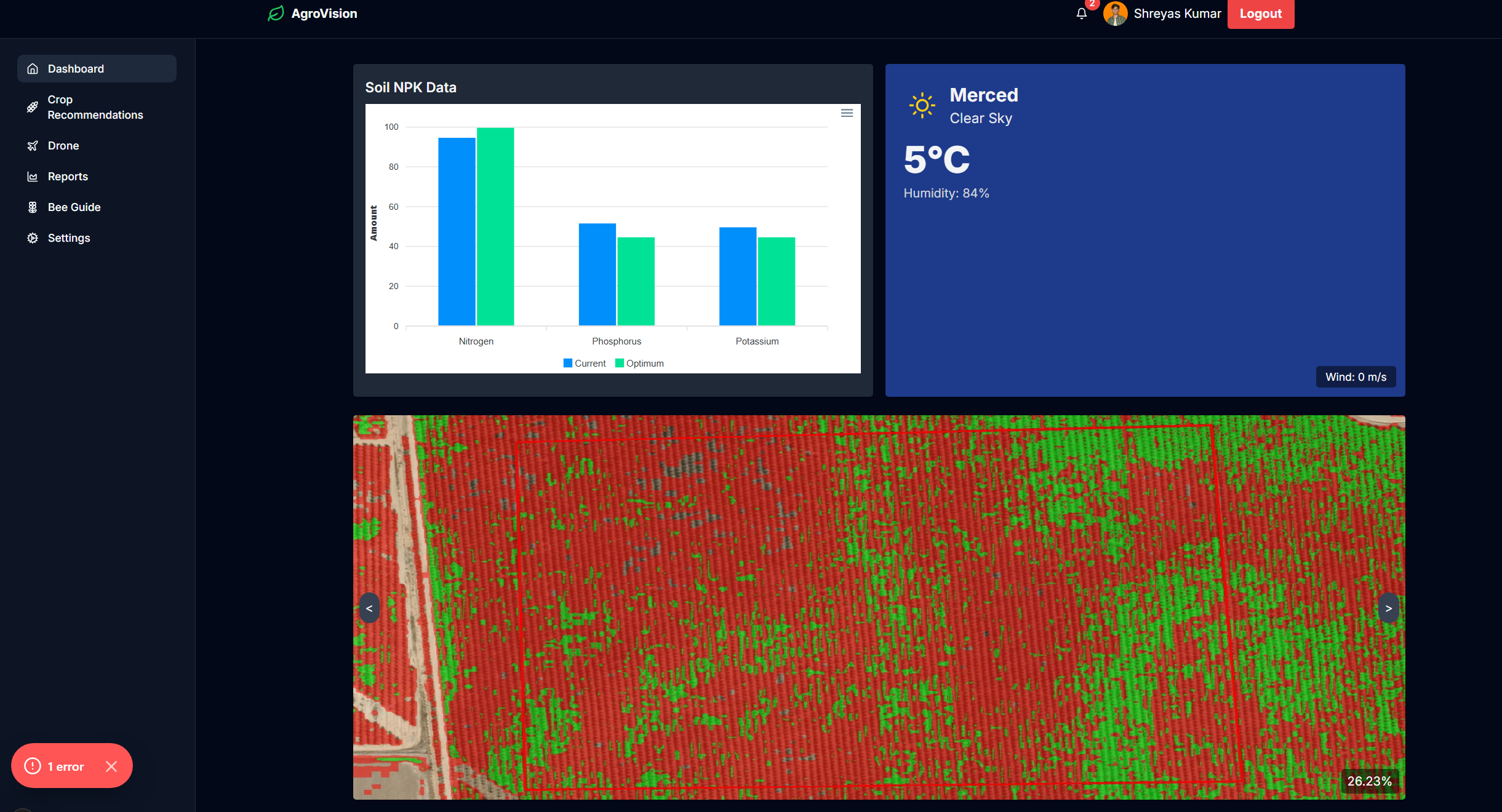Click the Drone sidebar icon
Image resolution: width=1502 pixels, height=812 pixels.
(x=33, y=146)
